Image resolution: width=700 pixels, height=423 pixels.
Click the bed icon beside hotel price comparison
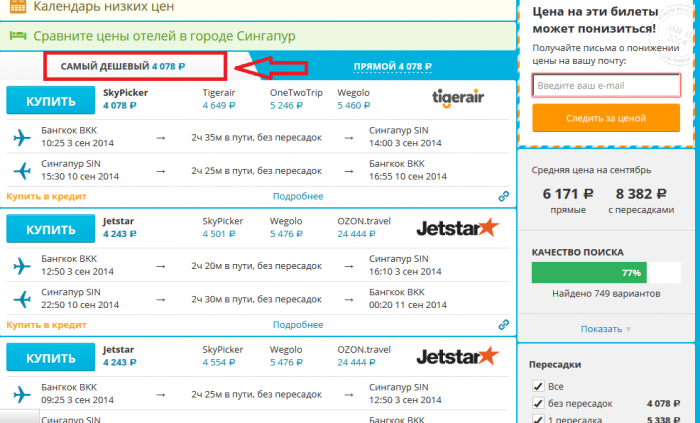click(18, 36)
